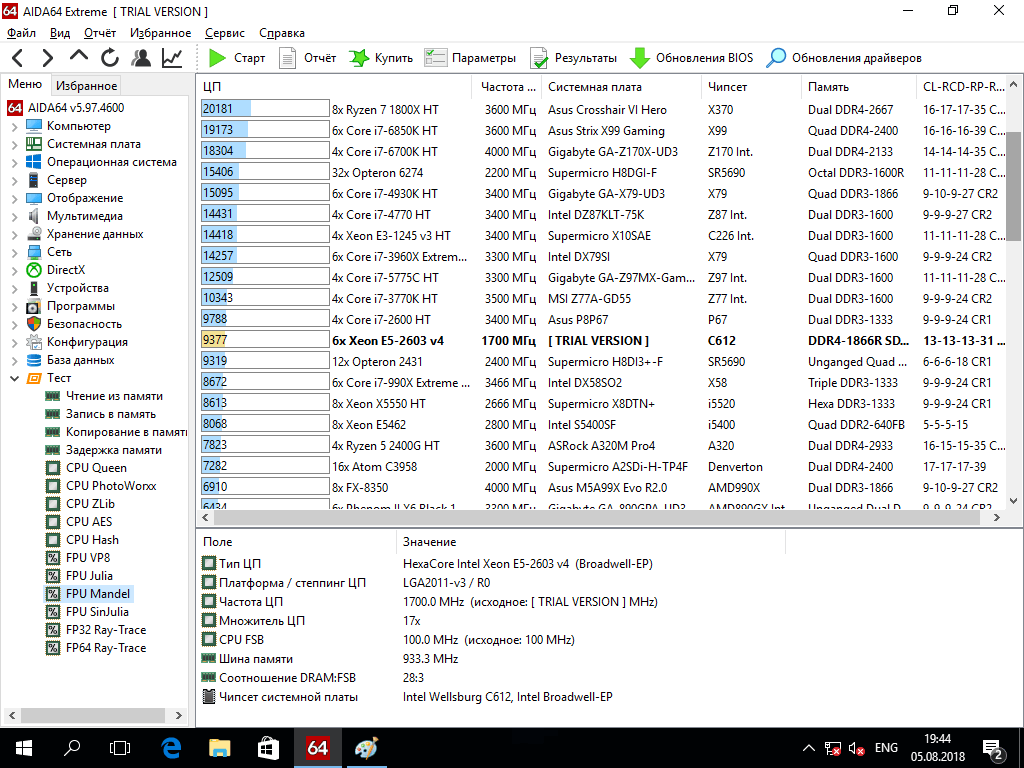Go up one level with the up arrow icon
Viewport: 1024px width, 768px height.
[x=78, y=57]
